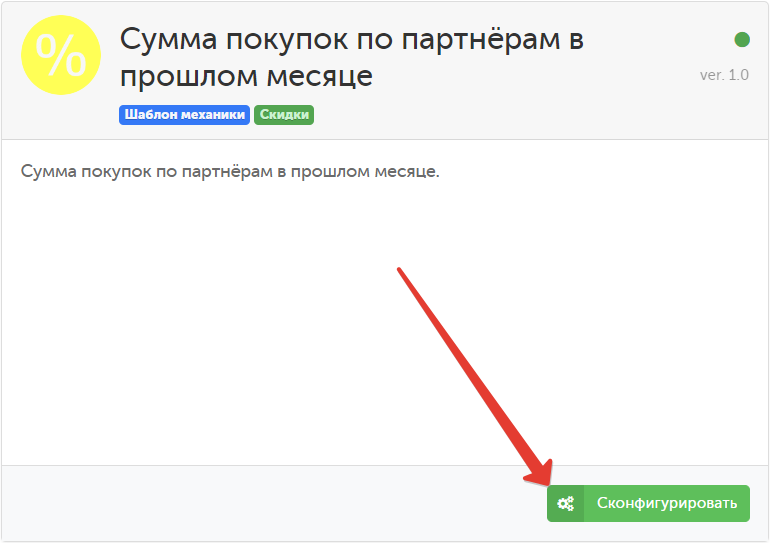
Task: Click the gears icon on configure button
Action: (565, 503)
